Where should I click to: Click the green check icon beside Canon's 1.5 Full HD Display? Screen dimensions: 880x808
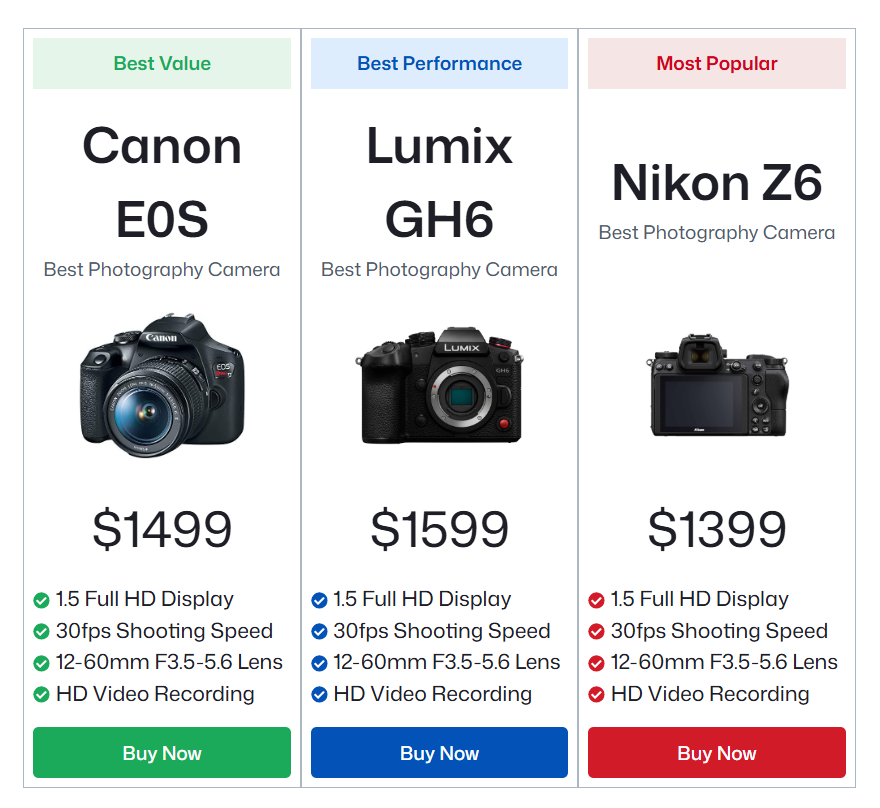[41, 601]
